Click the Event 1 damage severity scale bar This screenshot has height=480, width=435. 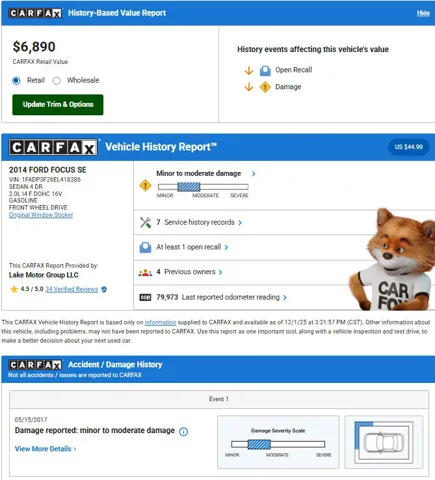tap(278, 444)
